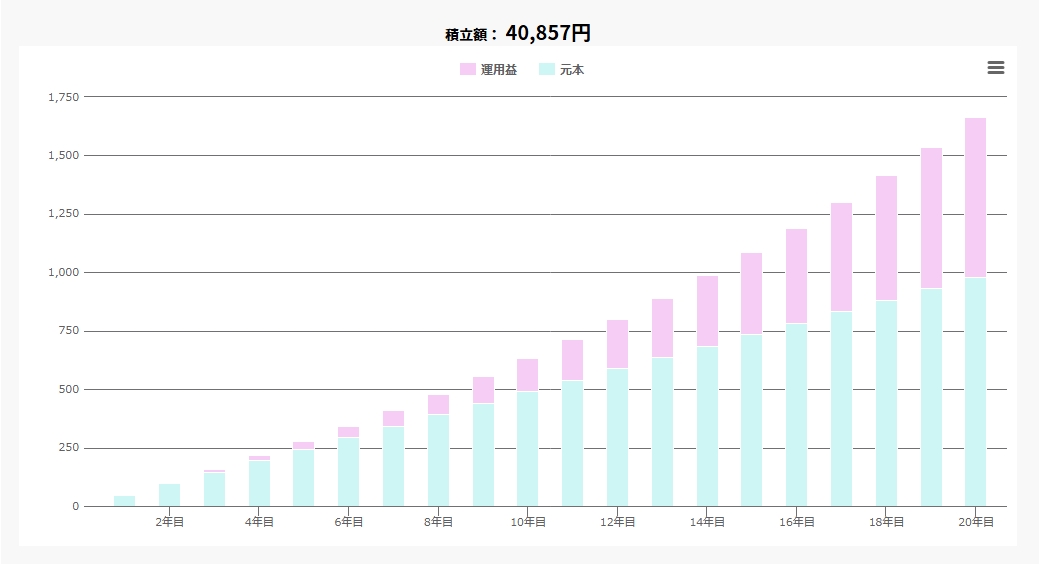Click the pink 運用益 segment at 12年目
Image resolution: width=1042 pixels, height=564 pixels.
[617, 344]
